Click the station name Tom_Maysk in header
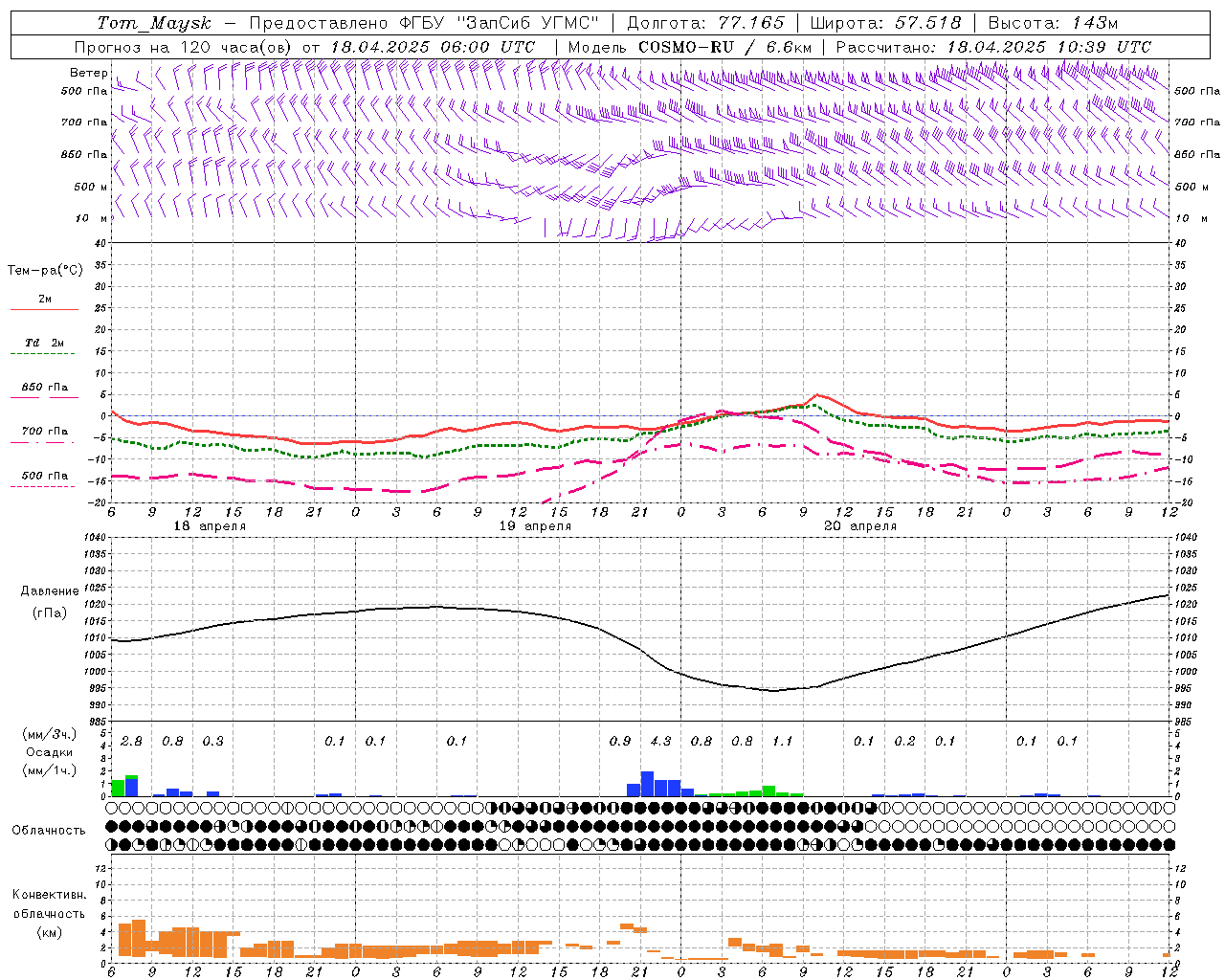The image size is (1225, 980). 154,24
